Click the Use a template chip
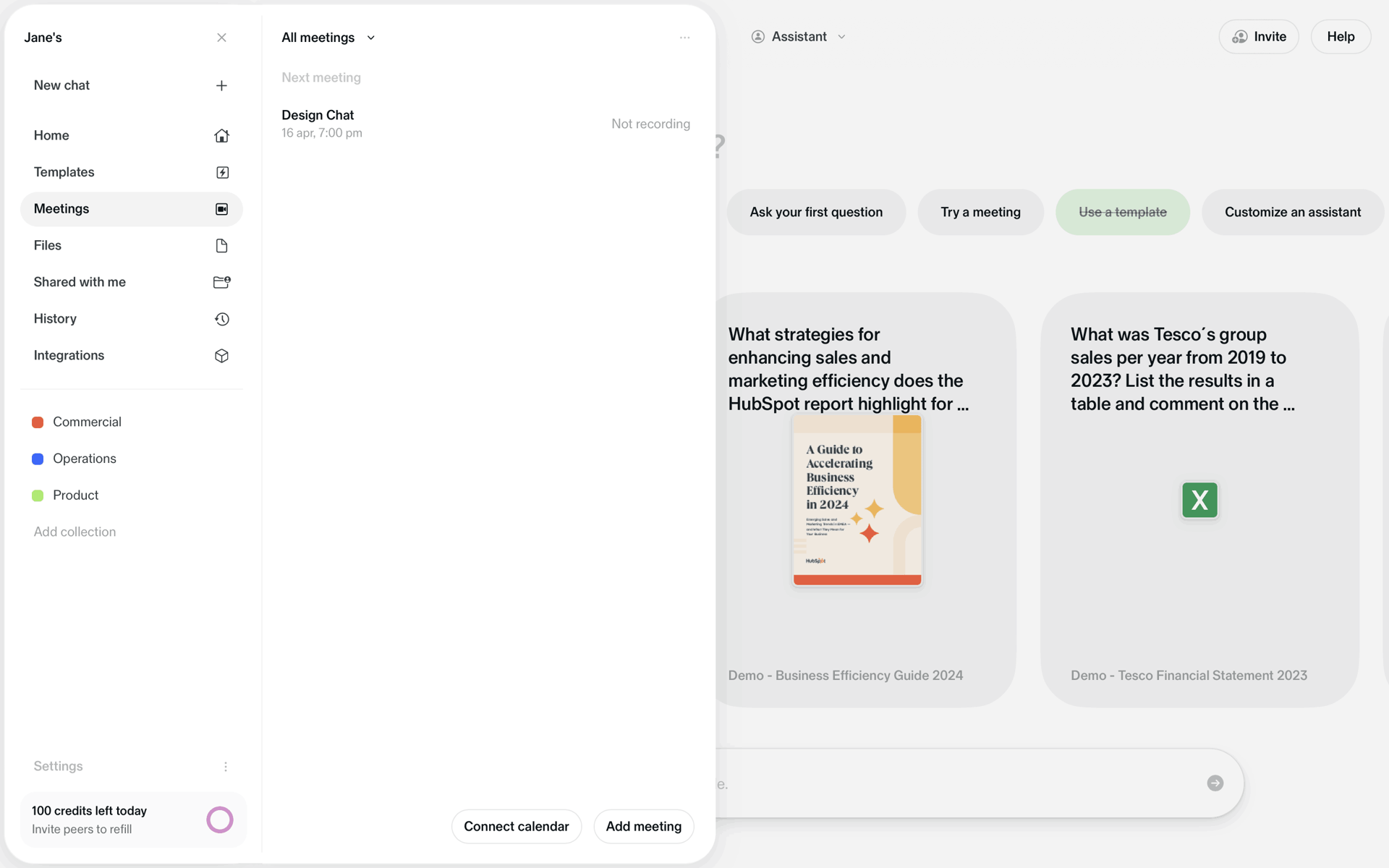 [x=1123, y=212]
